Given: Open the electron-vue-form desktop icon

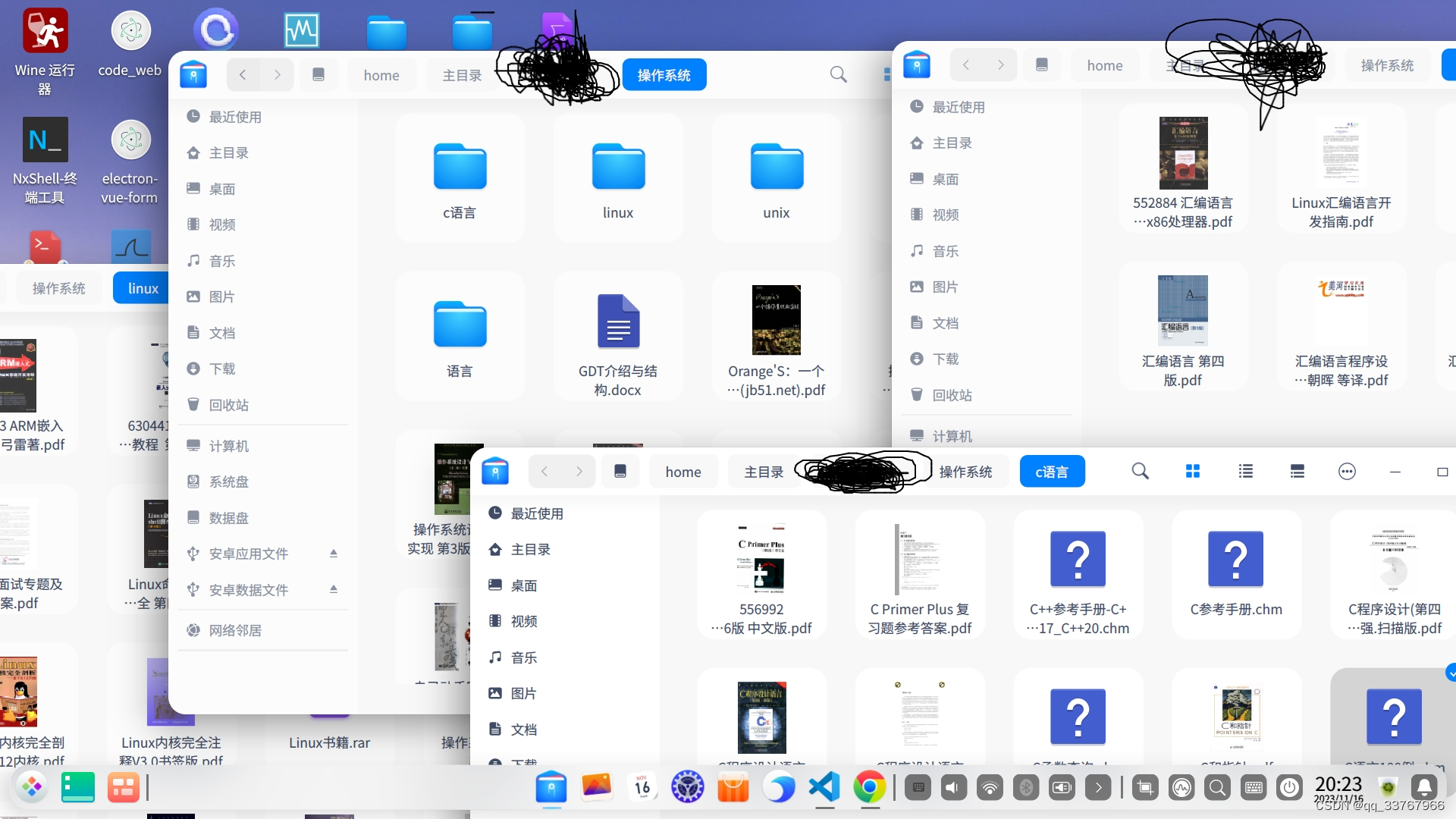Looking at the screenshot, I should click(130, 161).
